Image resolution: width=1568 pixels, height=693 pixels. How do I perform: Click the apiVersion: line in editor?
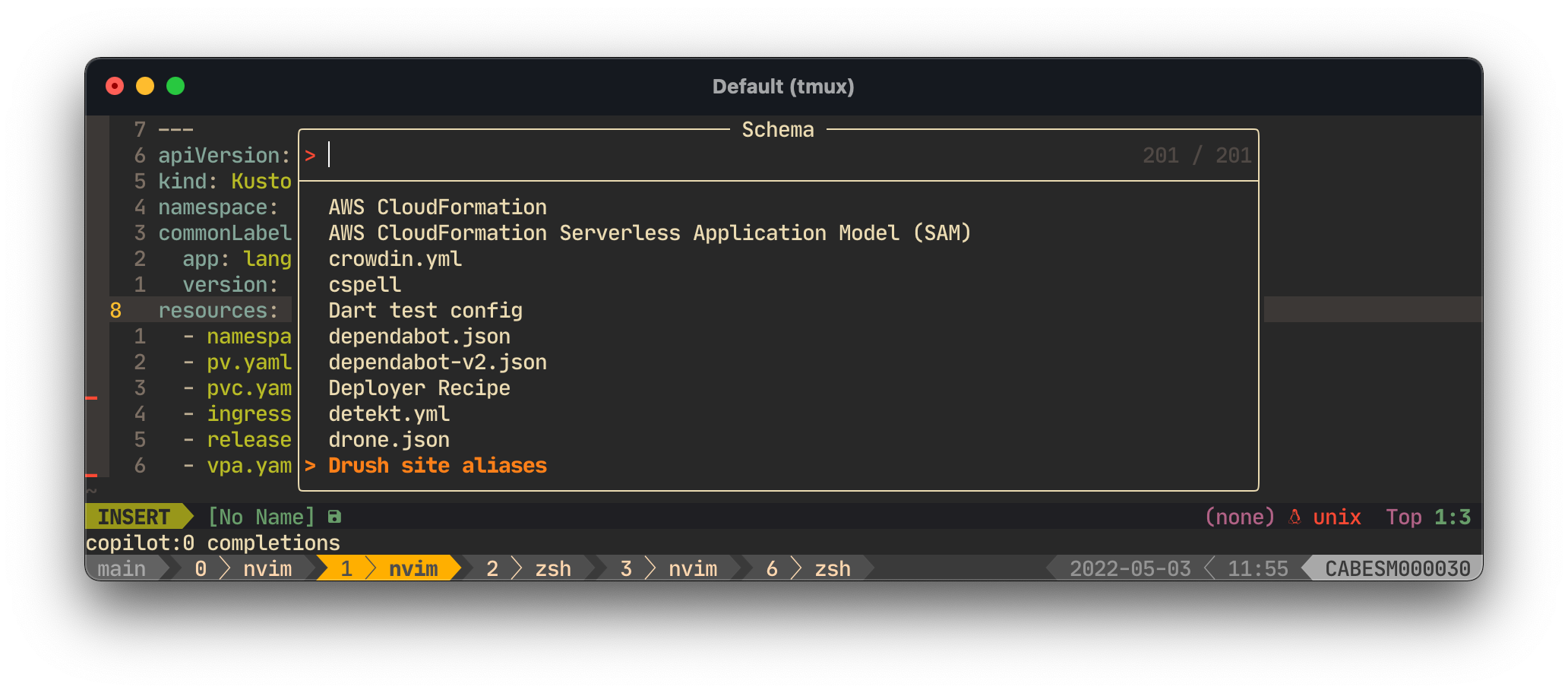pyautogui.click(x=224, y=155)
